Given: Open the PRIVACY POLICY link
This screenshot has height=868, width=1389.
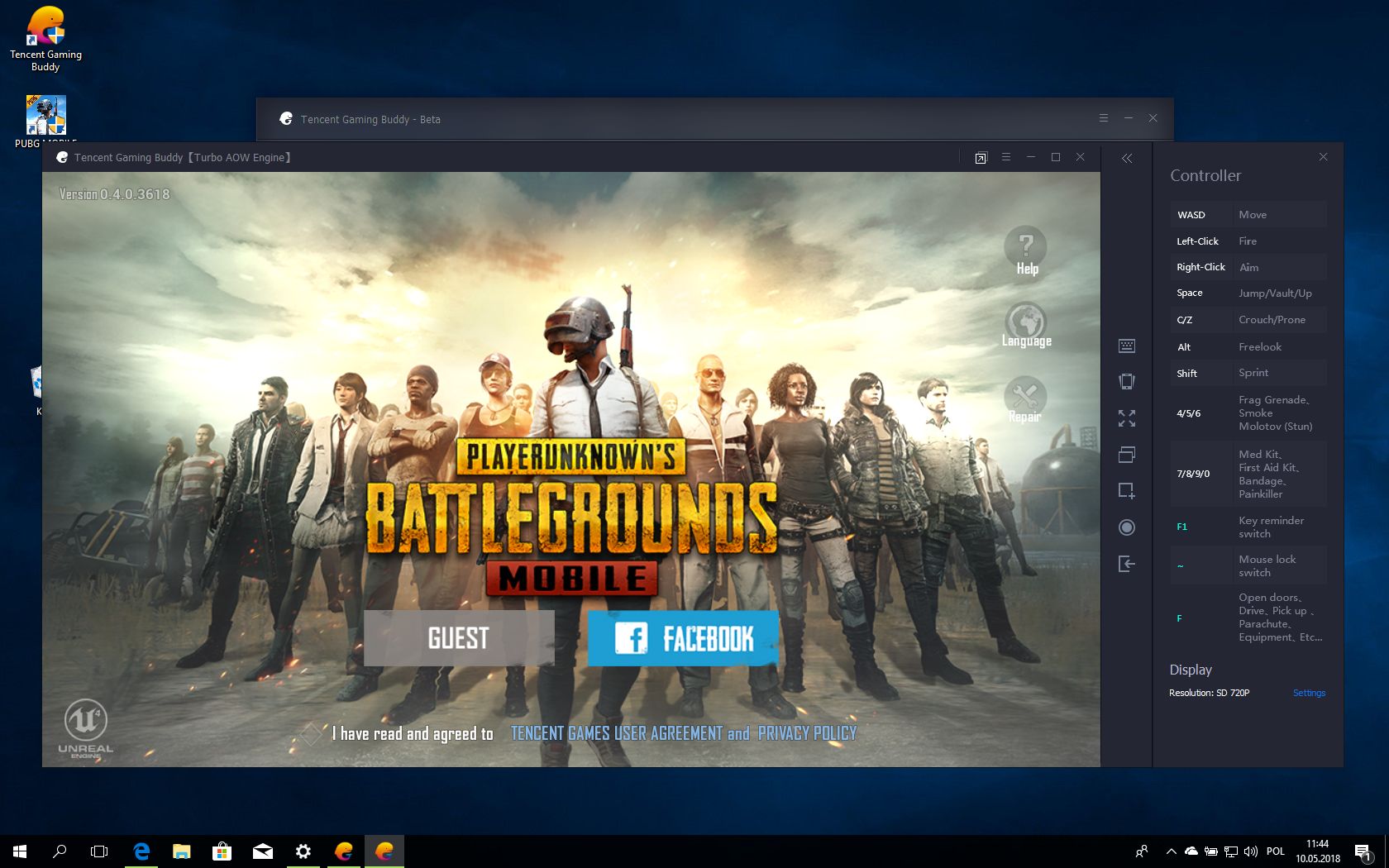Looking at the screenshot, I should [807, 733].
